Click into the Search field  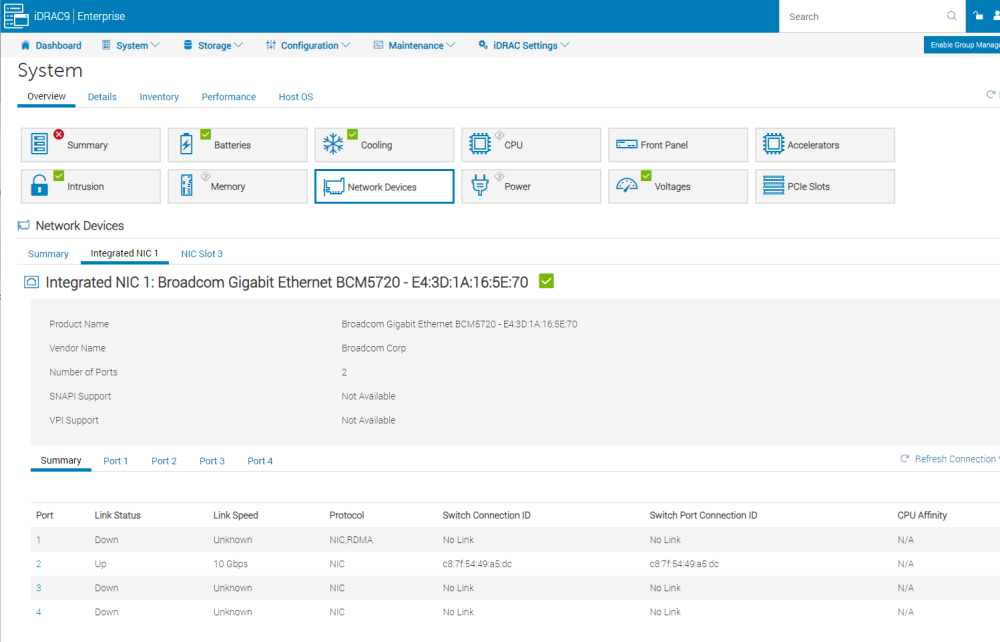click(x=864, y=17)
